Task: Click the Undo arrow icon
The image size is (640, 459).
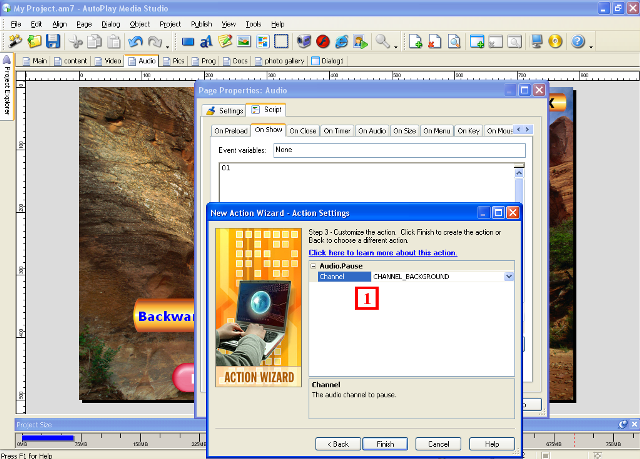Action: 136,42
